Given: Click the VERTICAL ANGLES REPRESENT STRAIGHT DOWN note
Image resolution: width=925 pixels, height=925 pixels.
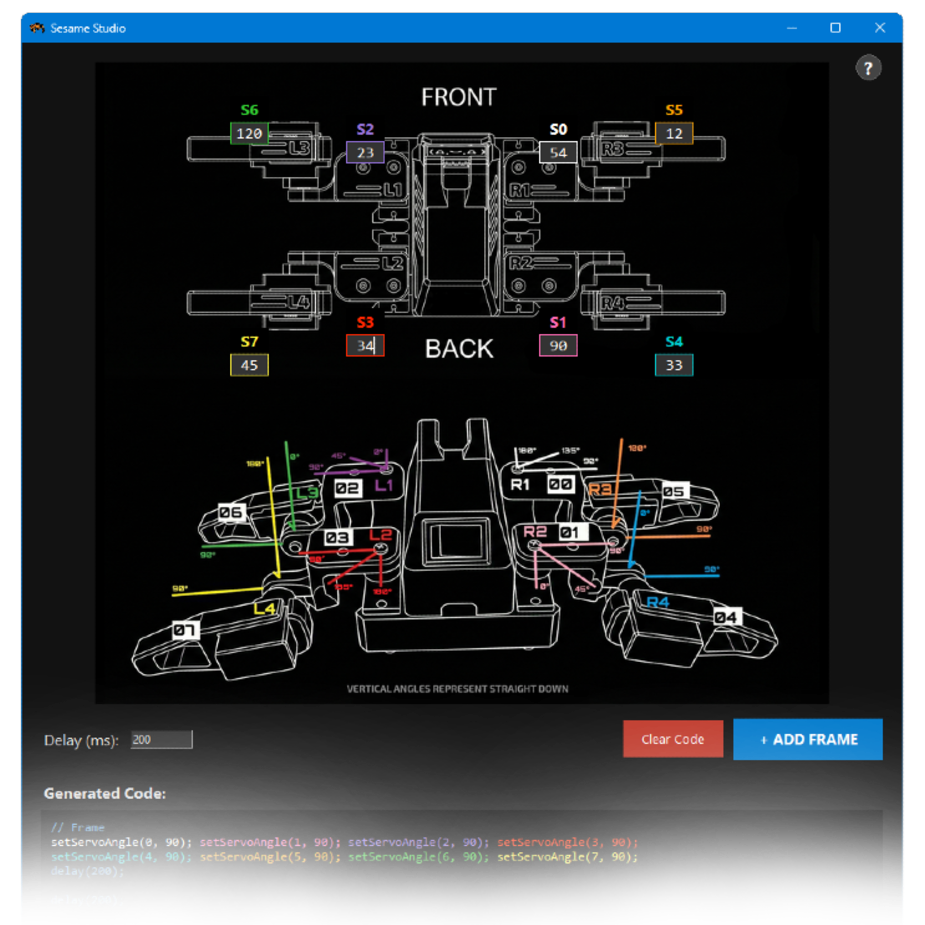Looking at the screenshot, I should [x=457, y=688].
